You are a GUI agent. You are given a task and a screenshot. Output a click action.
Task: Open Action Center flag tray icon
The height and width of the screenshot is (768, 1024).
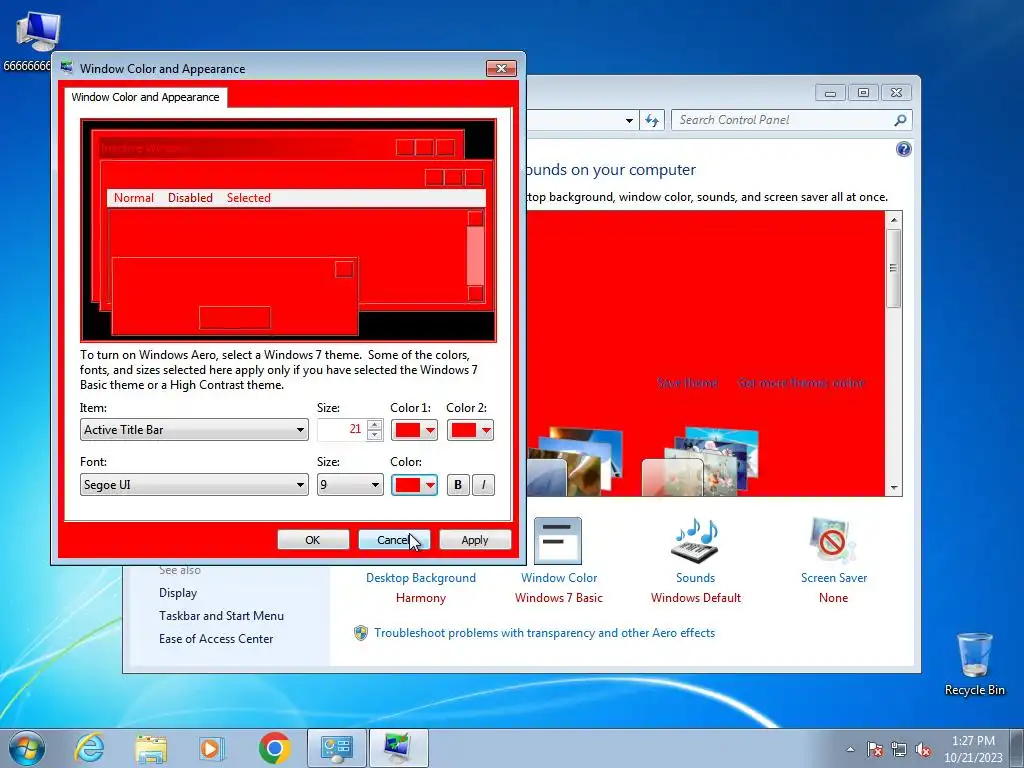click(874, 749)
